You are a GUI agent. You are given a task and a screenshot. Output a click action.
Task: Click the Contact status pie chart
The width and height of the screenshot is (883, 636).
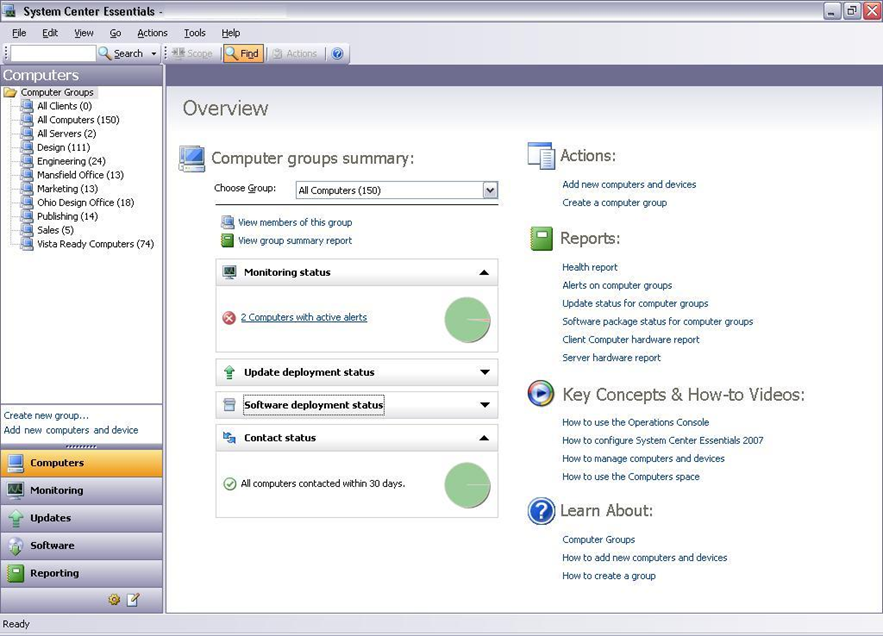pos(467,485)
